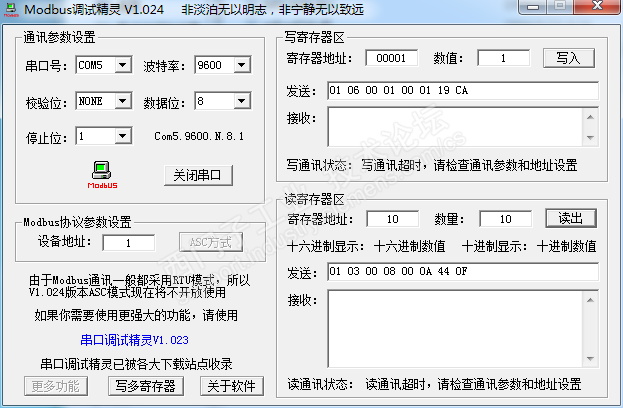Click the disabled ASC方式 button
Screen dimensions: 623x408
tap(211, 242)
